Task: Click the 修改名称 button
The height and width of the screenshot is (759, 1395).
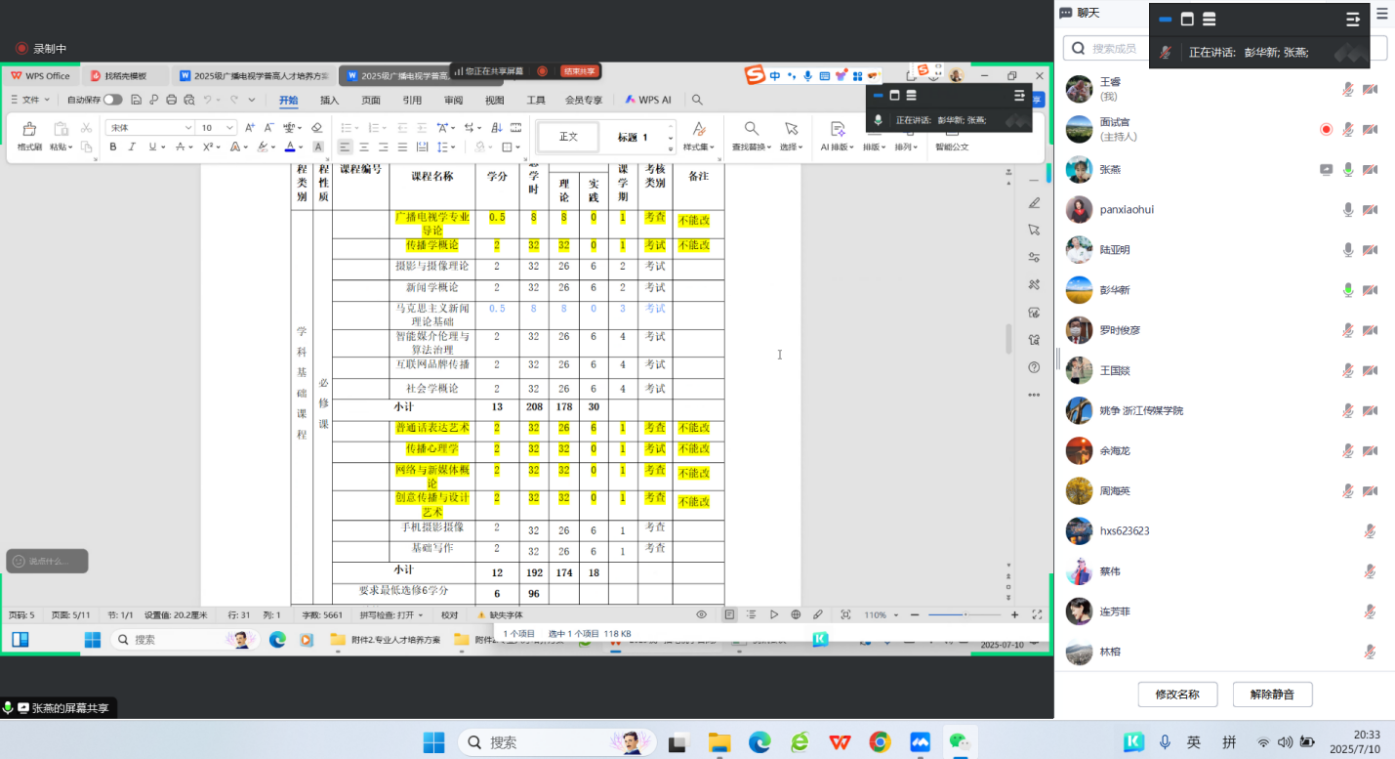Action: pos(1177,694)
